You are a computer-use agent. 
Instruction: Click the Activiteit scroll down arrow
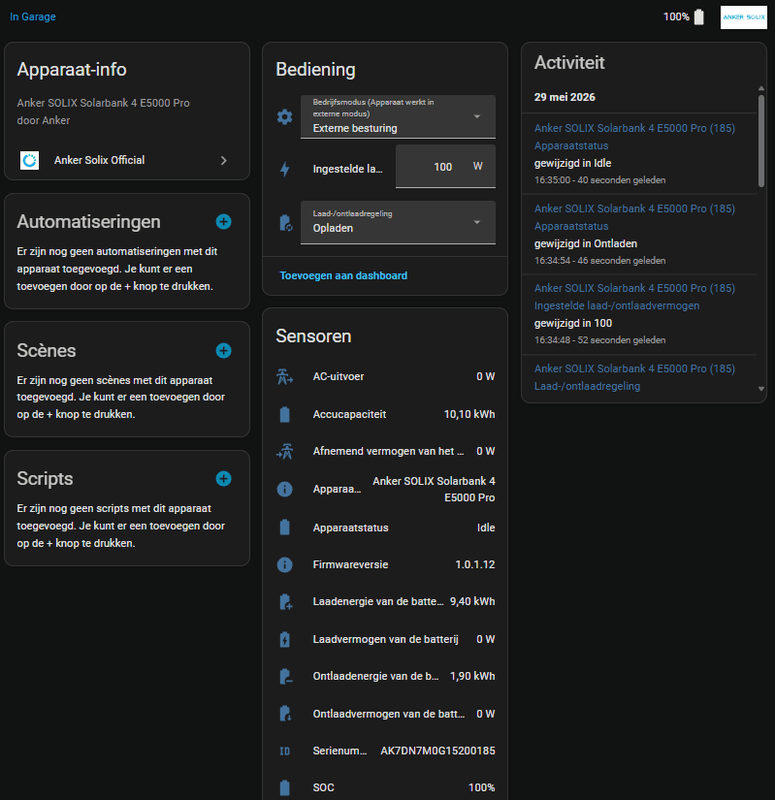click(x=761, y=389)
